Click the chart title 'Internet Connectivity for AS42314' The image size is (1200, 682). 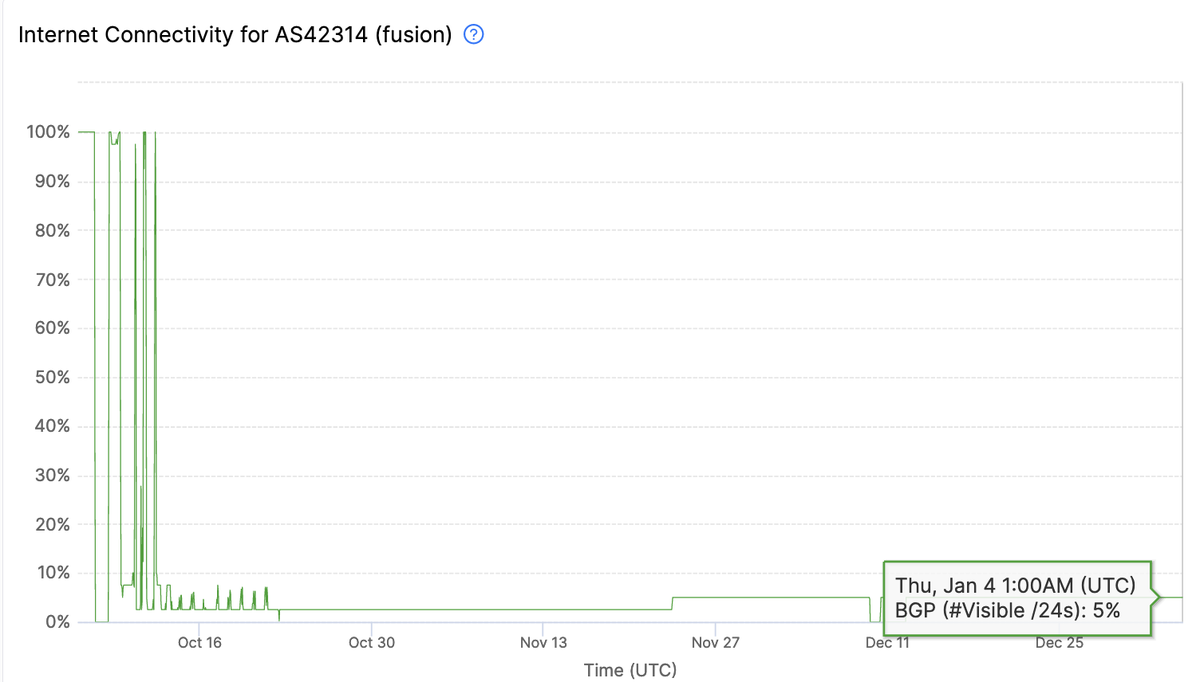[236, 35]
